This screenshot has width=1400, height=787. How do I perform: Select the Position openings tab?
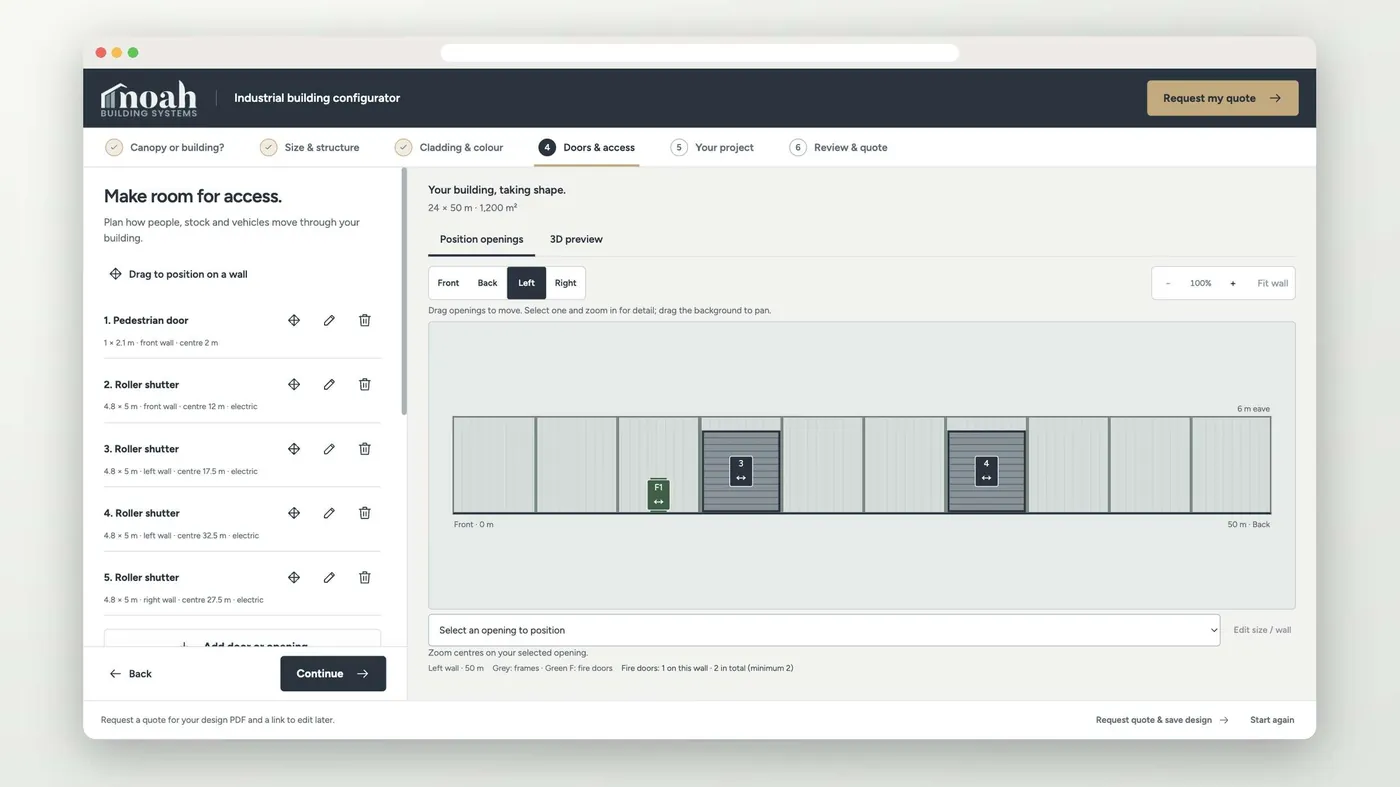(x=481, y=239)
